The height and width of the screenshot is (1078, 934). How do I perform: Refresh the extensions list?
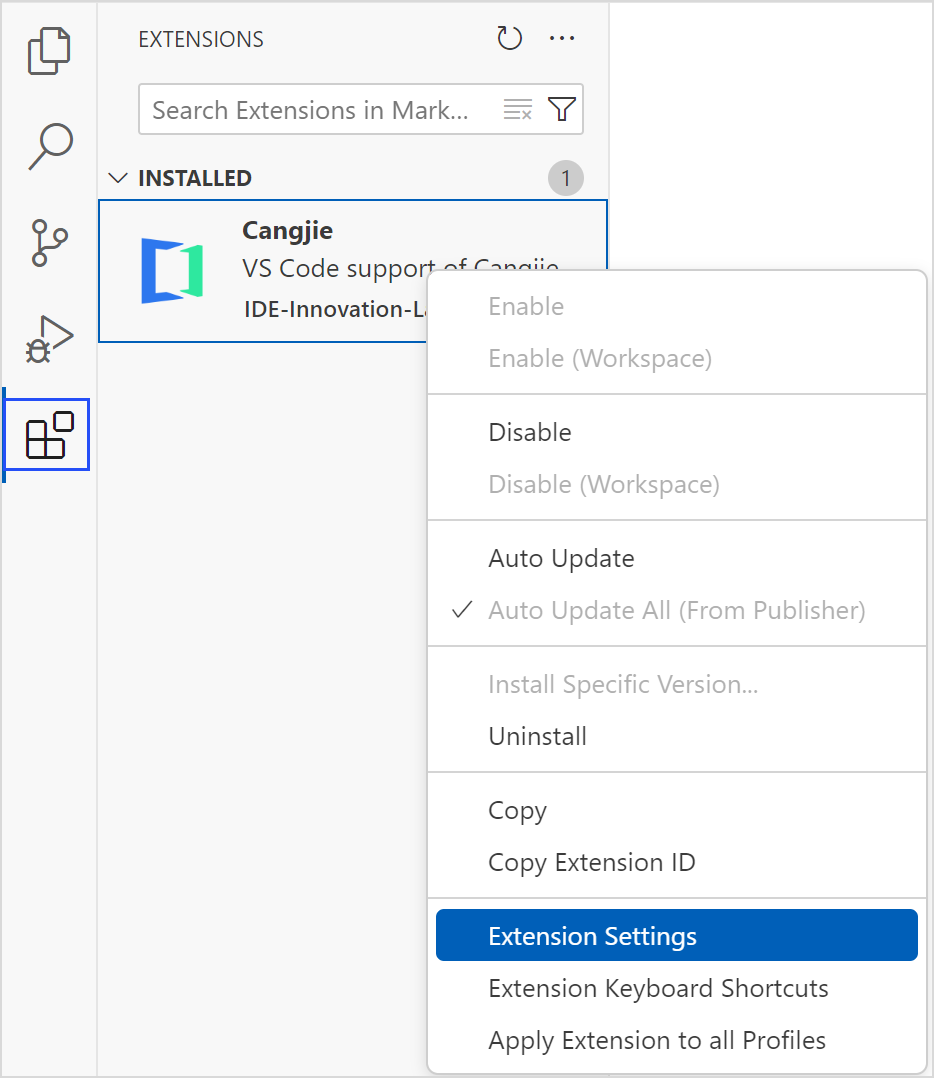coord(510,39)
